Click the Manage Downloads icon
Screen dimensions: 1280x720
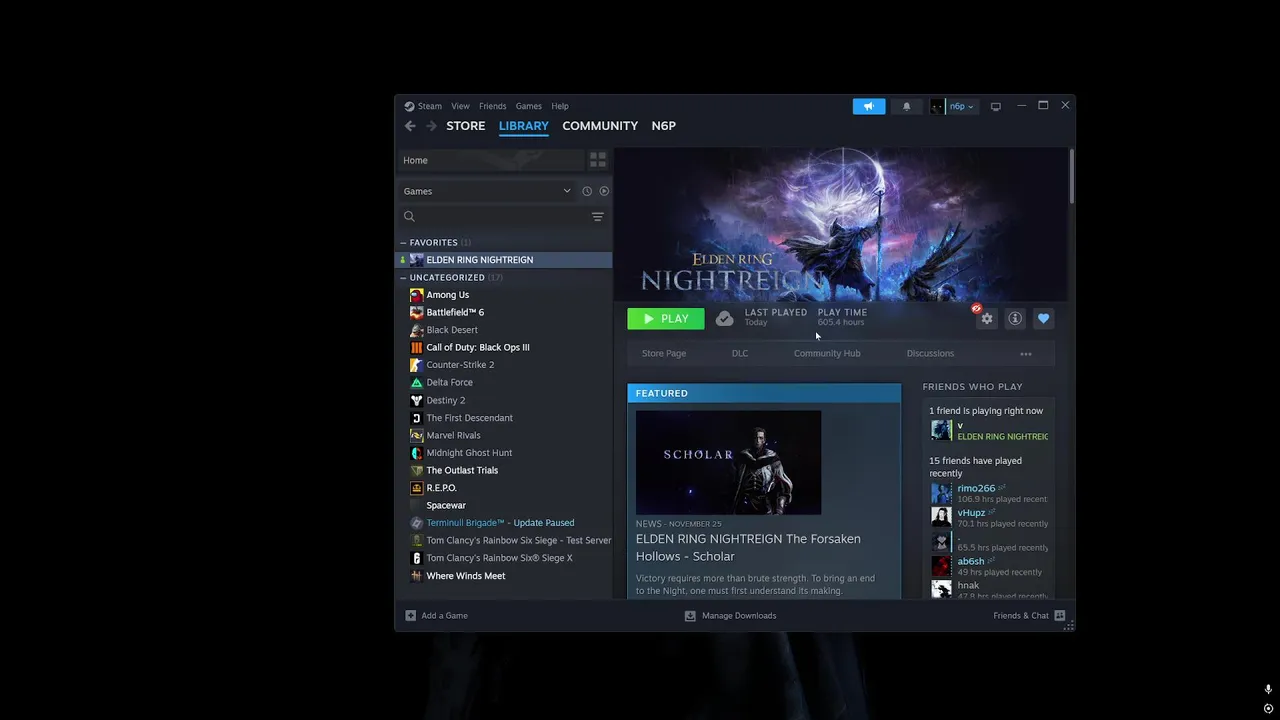690,616
